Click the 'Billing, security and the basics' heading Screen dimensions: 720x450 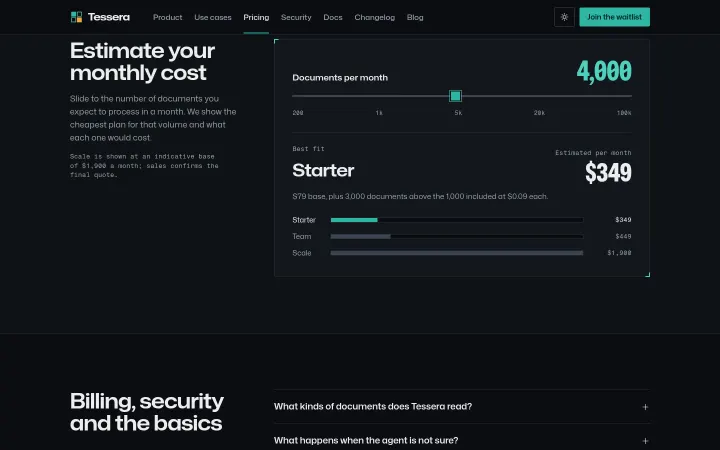coord(147,412)
